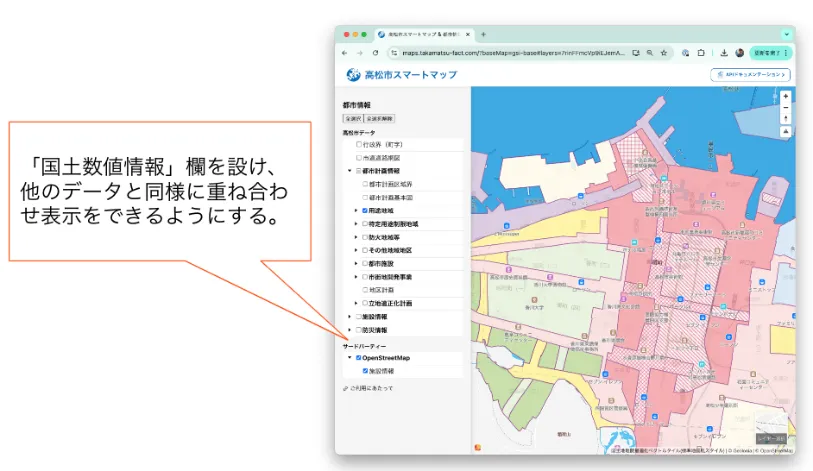Open a new browser tab

coord(484,34)
